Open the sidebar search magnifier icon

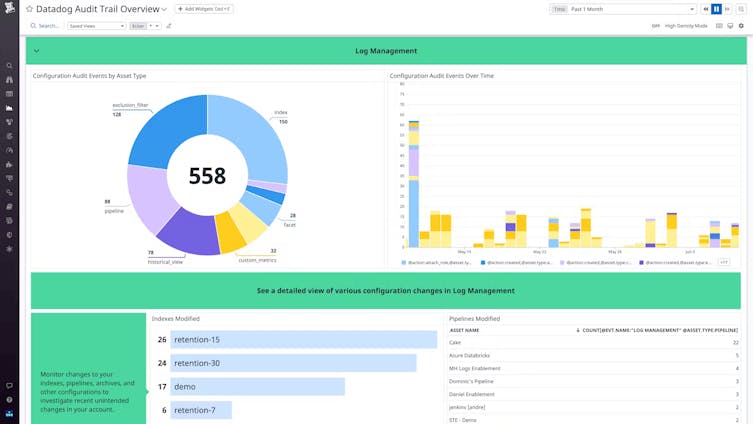point(9,66)
